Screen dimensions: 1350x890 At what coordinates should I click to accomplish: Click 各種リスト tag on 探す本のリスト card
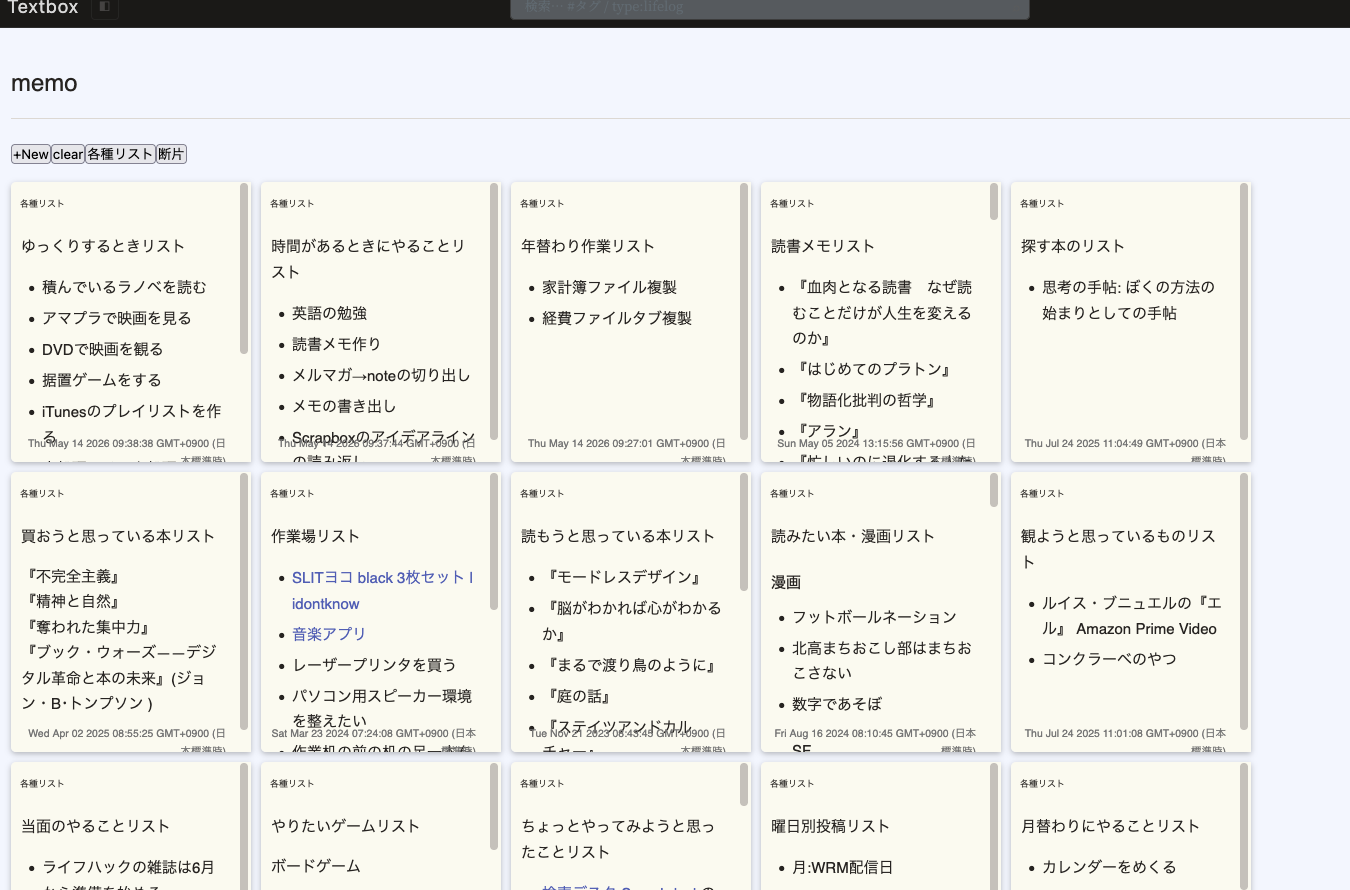tap(1042, 204)
